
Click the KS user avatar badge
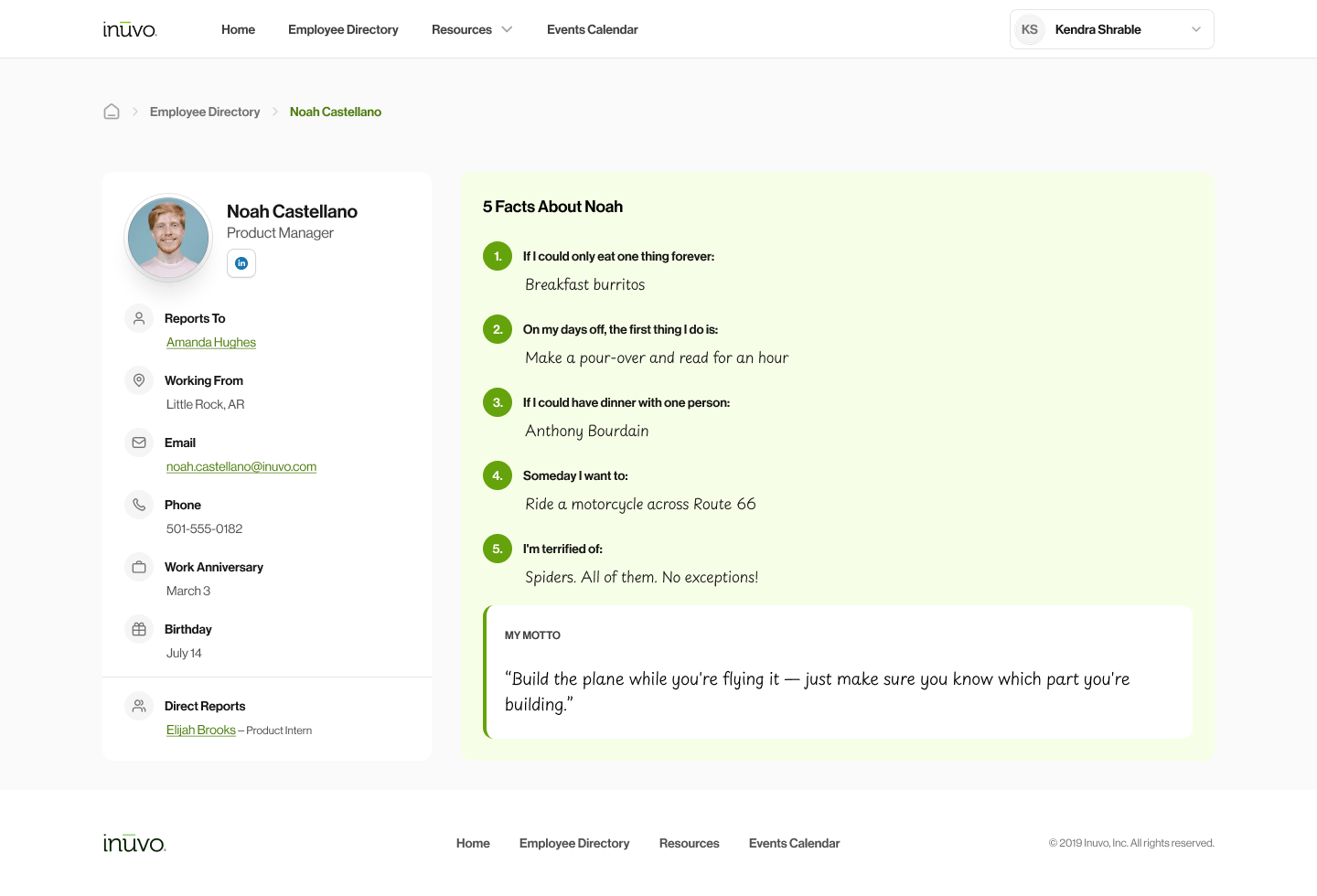(x=1030, y=29)
